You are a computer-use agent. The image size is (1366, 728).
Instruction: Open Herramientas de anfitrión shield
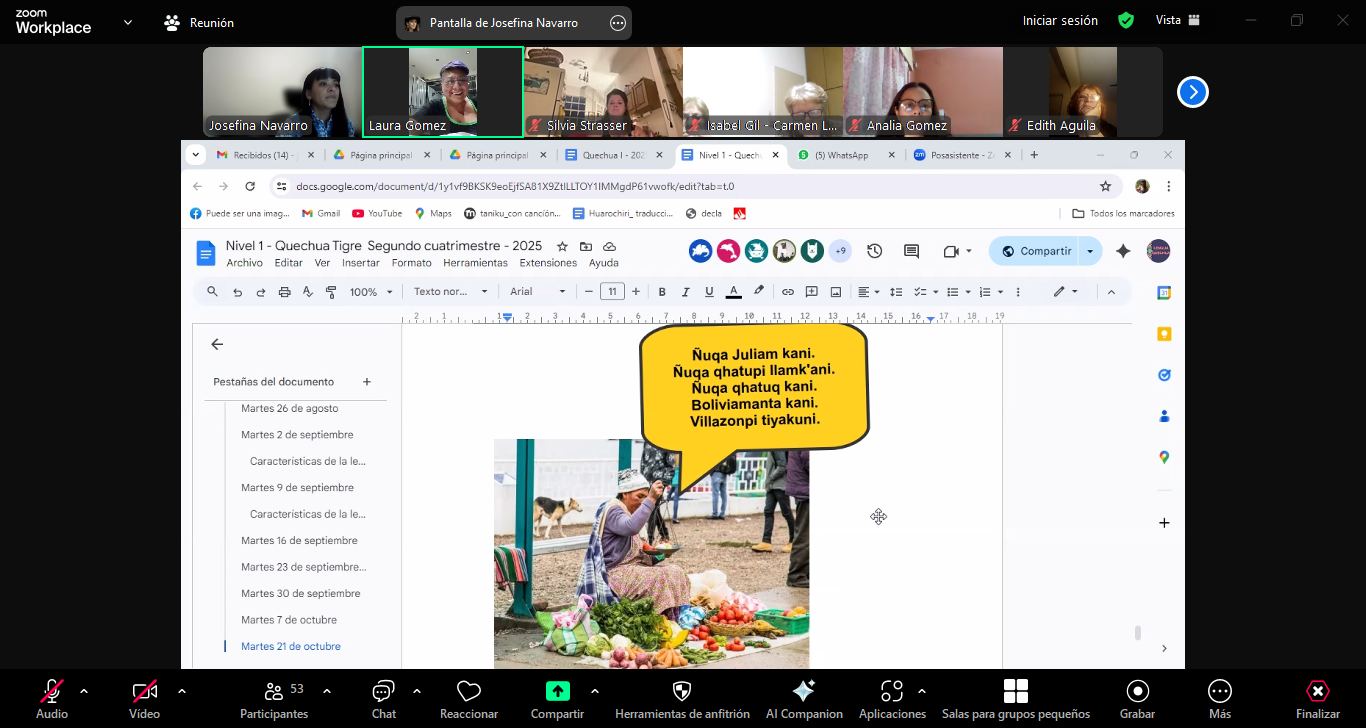tap(682, 692)
